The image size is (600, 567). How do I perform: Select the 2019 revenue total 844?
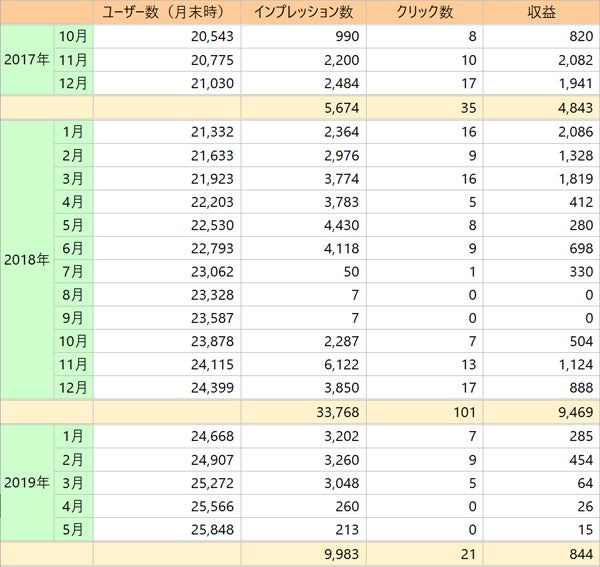541,555
